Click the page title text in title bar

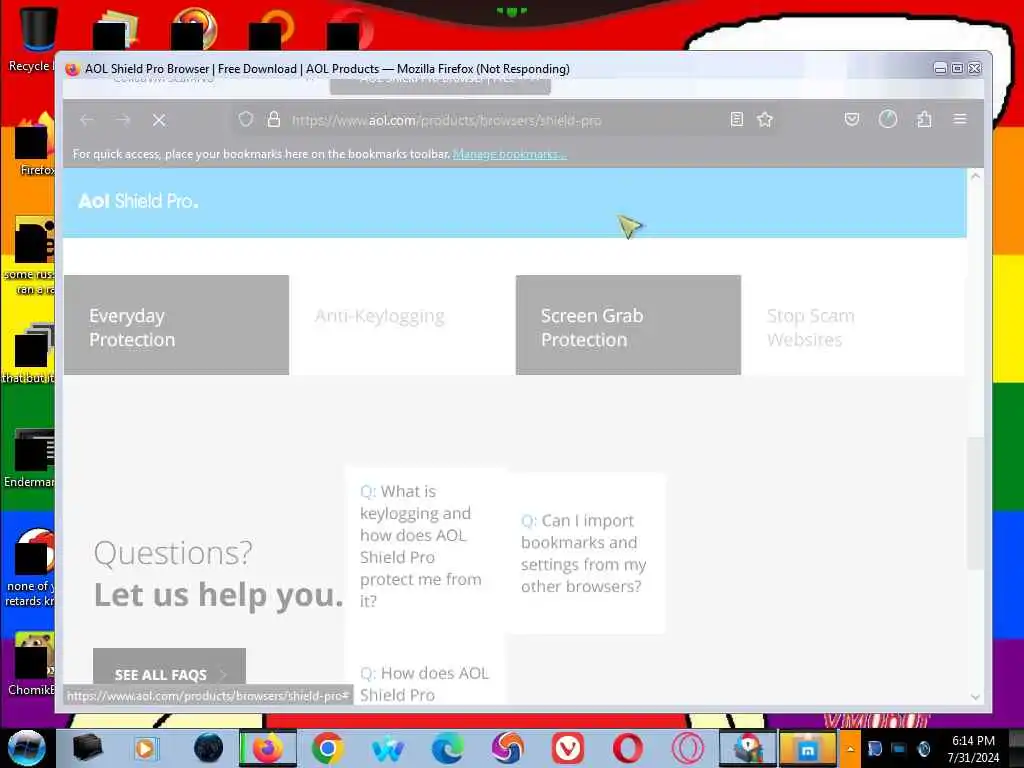[327, 69]
